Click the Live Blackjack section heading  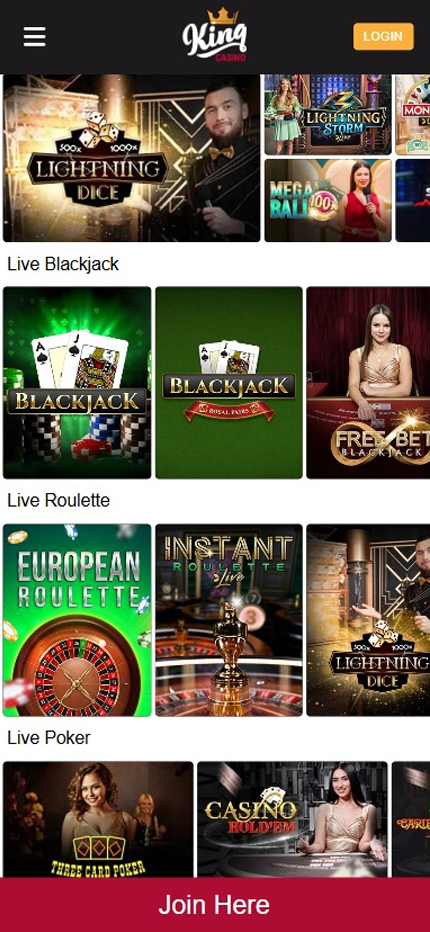(x=63, y=264)
